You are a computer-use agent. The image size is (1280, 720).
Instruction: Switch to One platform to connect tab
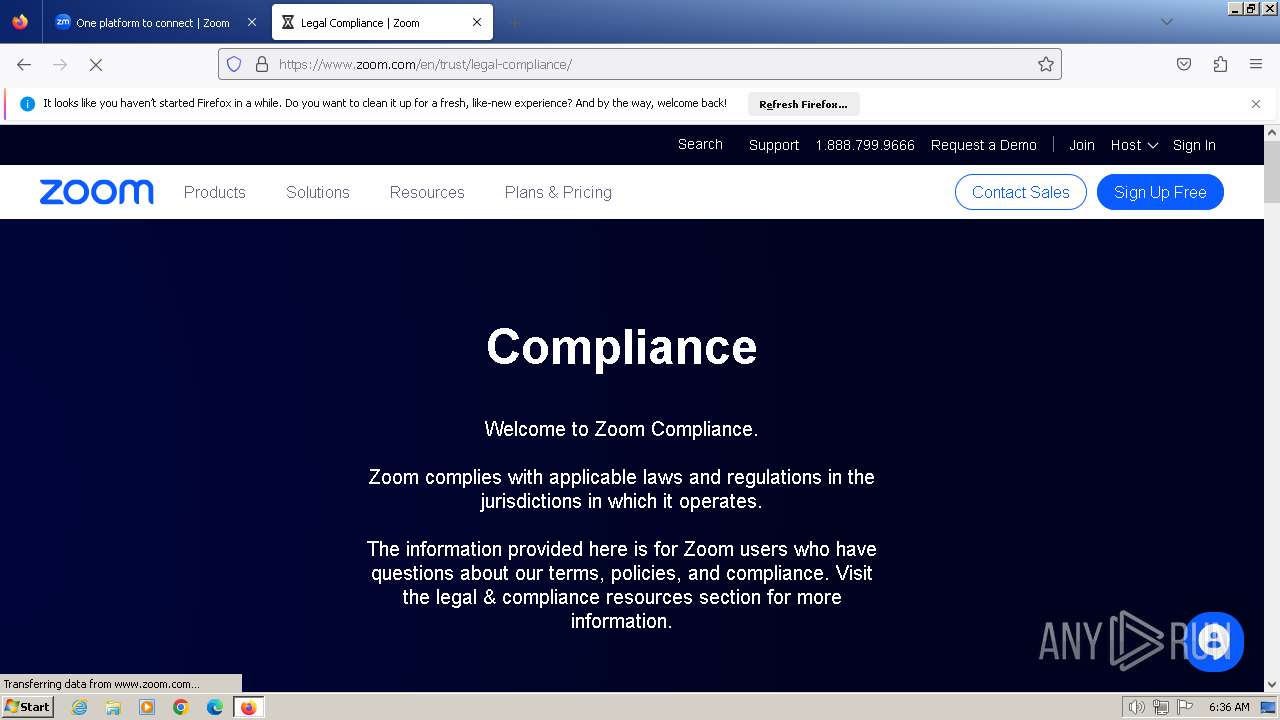click(x=156, y=22)
